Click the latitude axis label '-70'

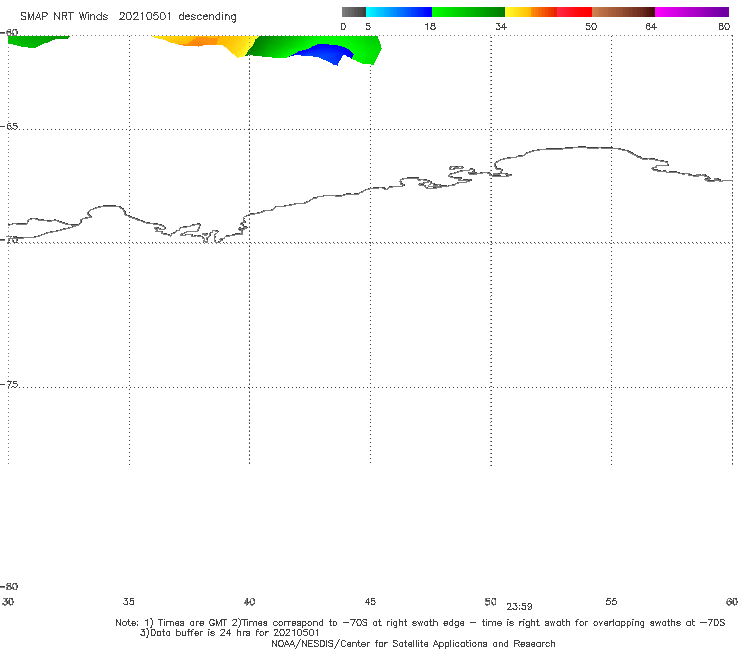(9, 240)
